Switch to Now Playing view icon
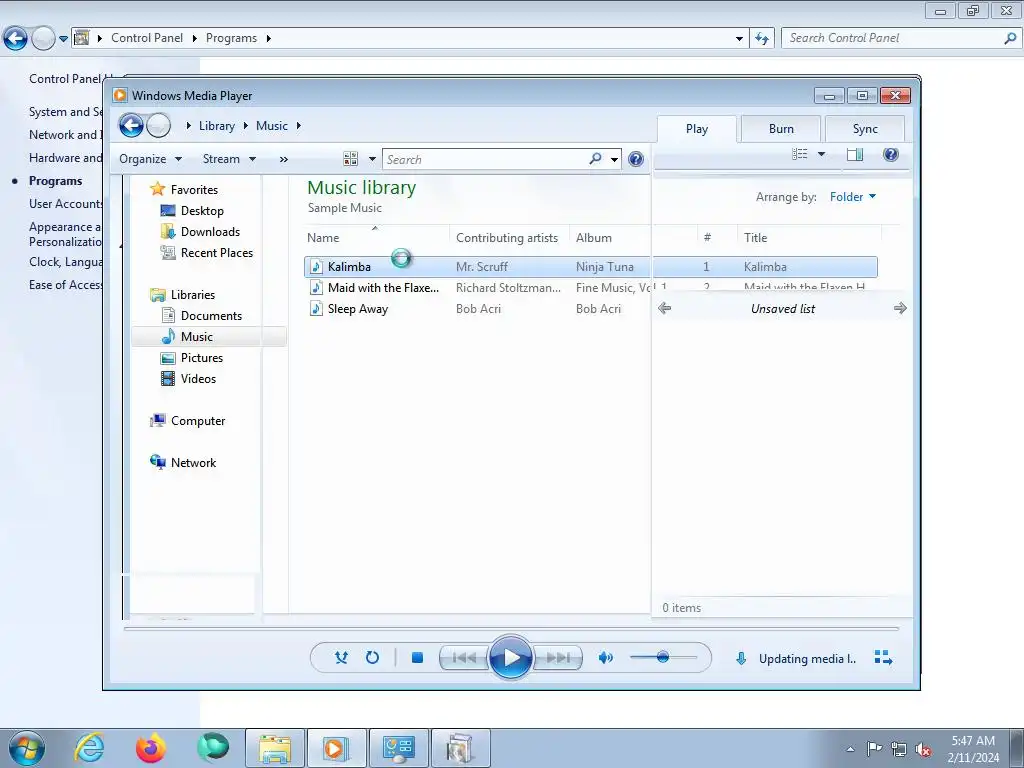This screenshot has height=768, width=1024. (x=883, y=658)
